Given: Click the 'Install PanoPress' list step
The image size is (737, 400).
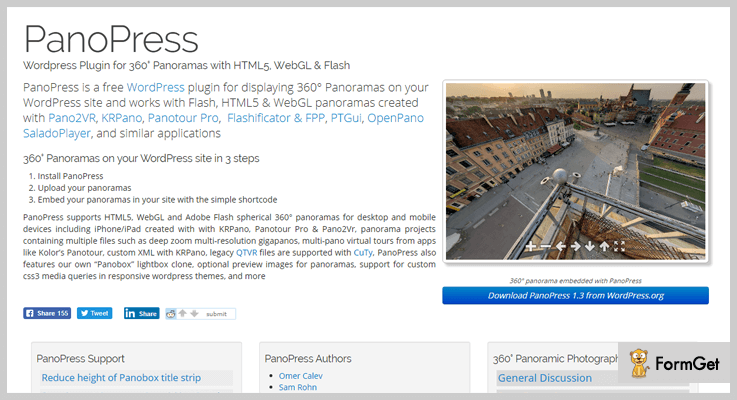Looking at the screenshot, I should pyautogui.click(x=70, y=176).
